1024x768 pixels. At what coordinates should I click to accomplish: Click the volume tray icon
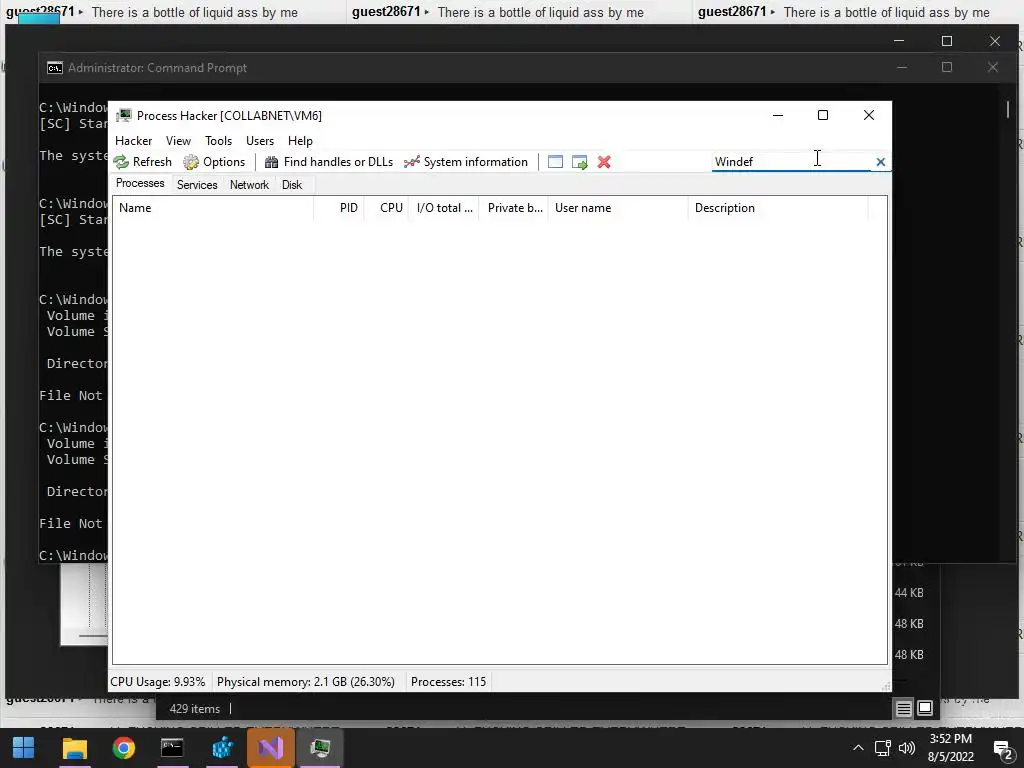click(x=906, y=748)
